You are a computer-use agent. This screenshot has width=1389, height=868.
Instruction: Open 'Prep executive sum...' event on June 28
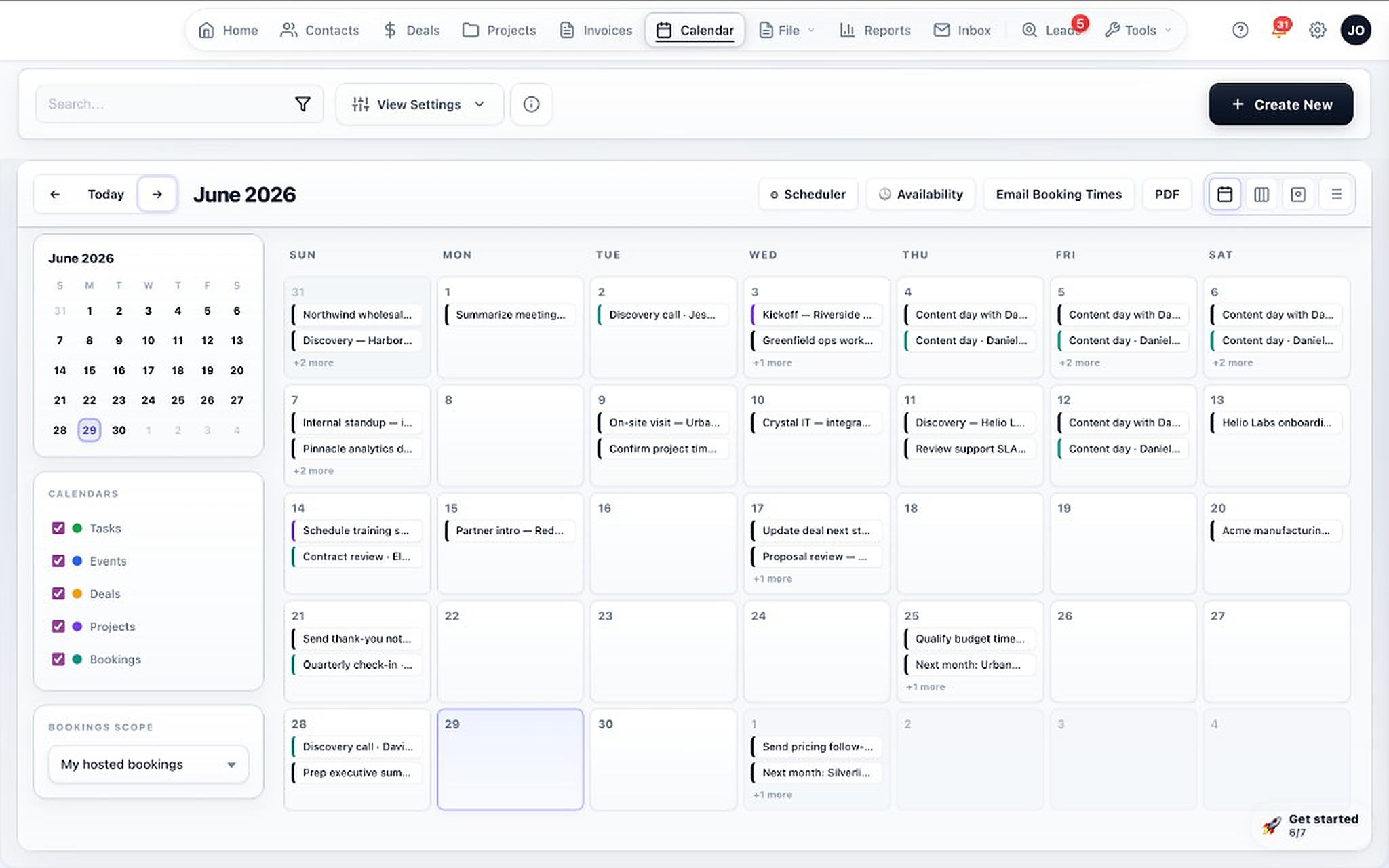(357, 773)
